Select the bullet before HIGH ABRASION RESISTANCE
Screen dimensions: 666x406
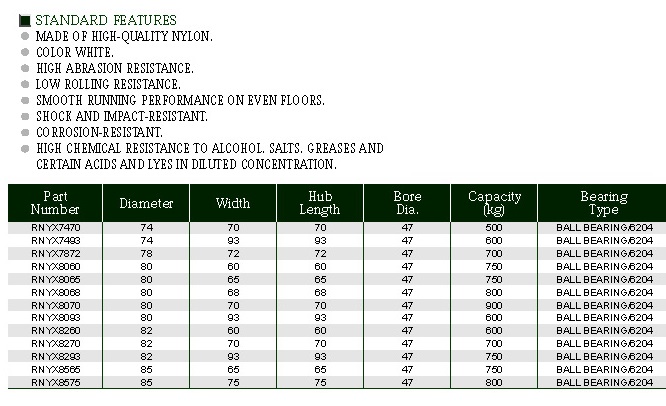25,68
